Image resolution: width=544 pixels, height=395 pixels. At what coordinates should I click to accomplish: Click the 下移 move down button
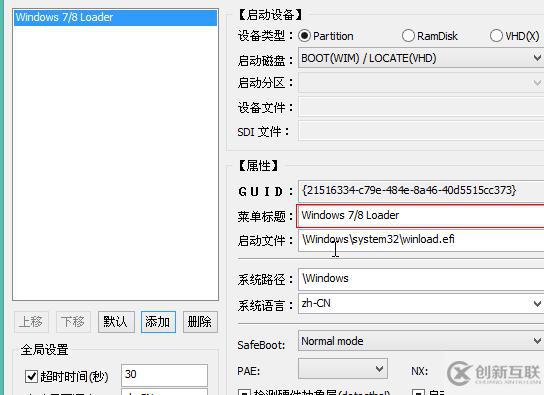(73, 322)
